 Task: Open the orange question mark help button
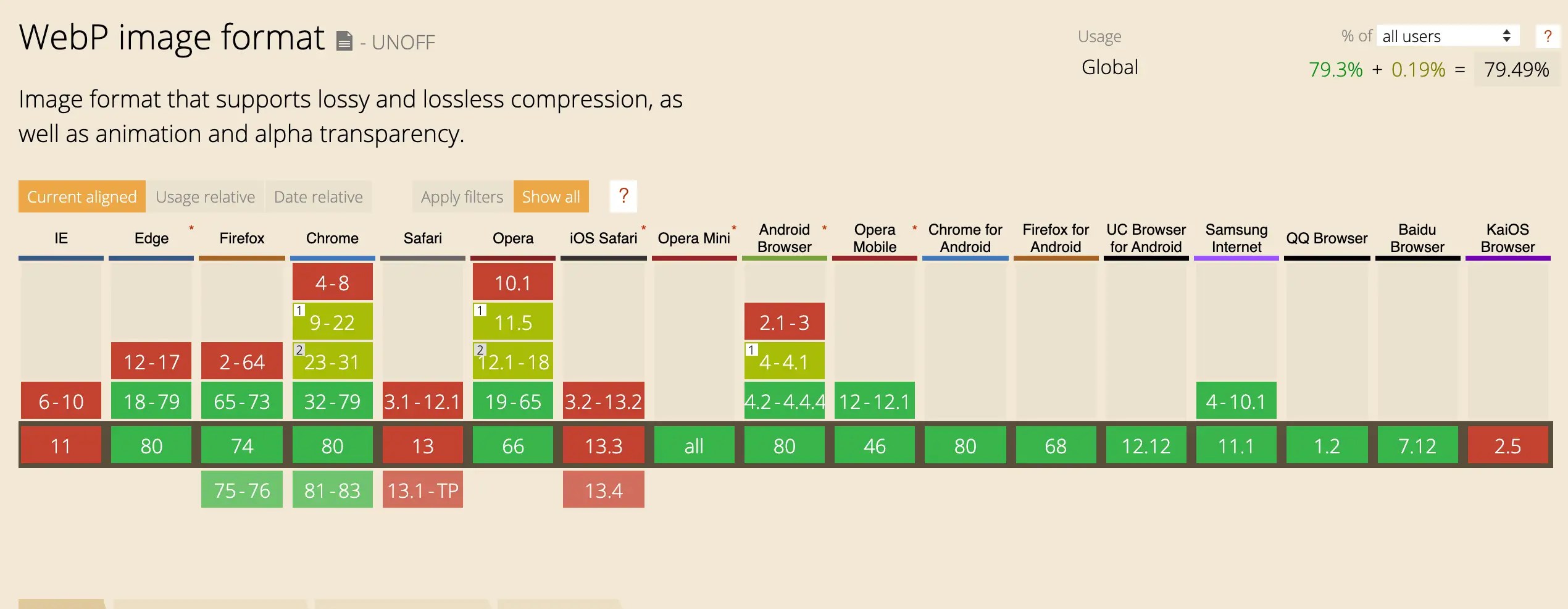point(623,196)
